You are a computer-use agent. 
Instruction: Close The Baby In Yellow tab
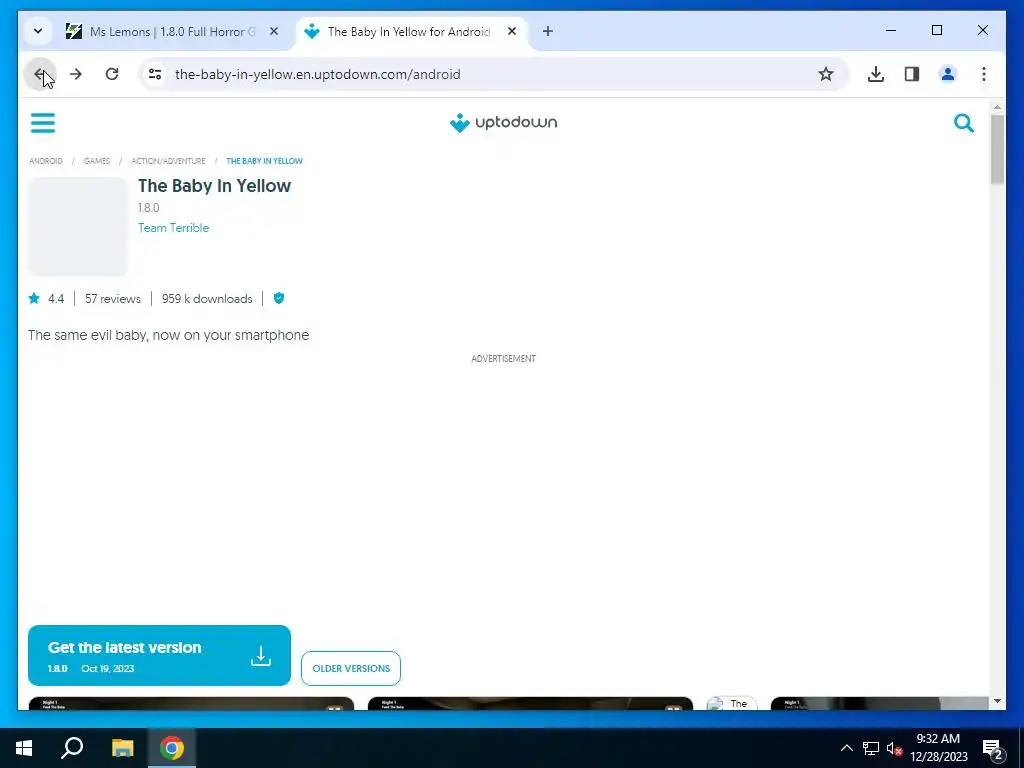point(512,31)
